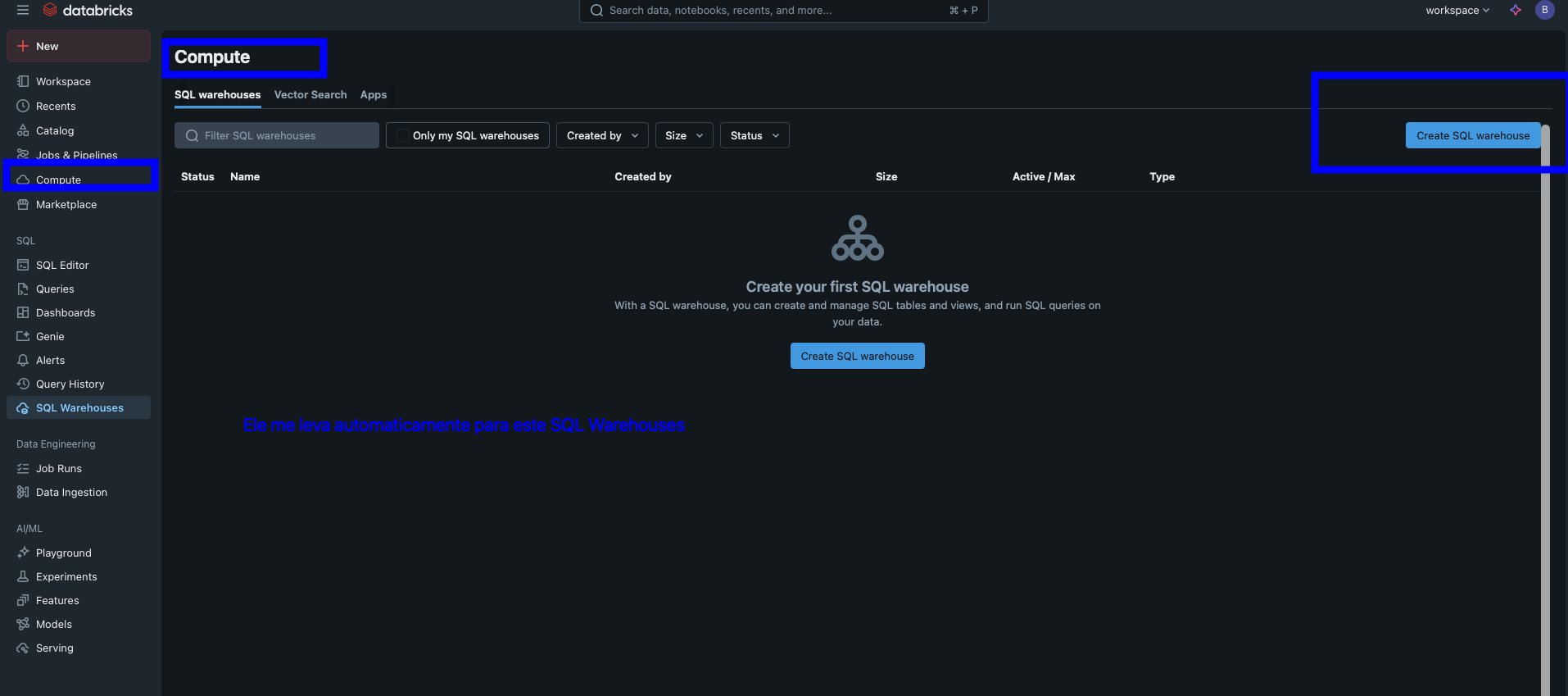Click the Jobs & Pipelines icon

(x=23, y=154)
